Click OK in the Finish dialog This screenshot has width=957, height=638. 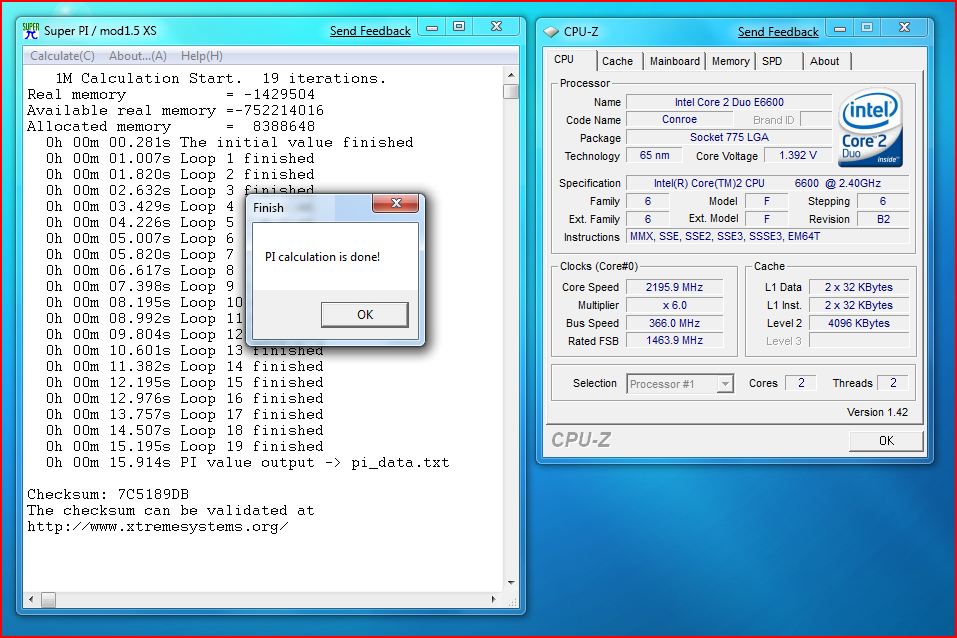tap(365, 314)
